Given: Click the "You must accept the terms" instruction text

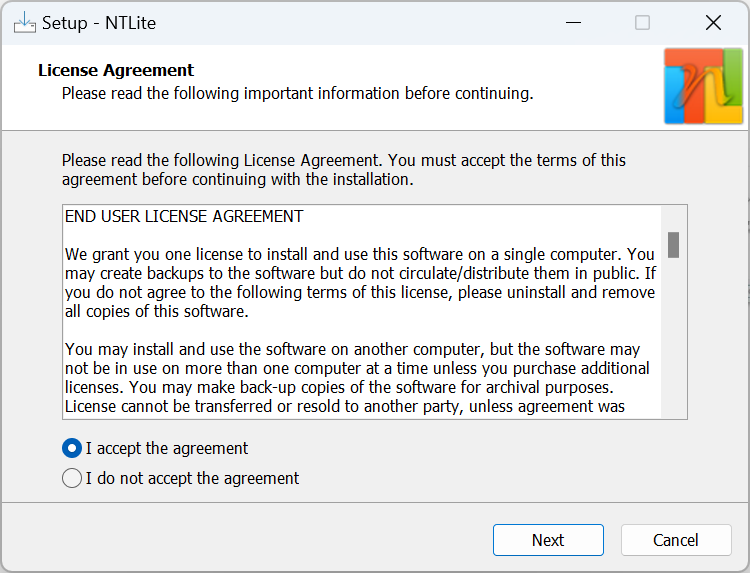Looking at the screenshot, I should pos(506,160).
